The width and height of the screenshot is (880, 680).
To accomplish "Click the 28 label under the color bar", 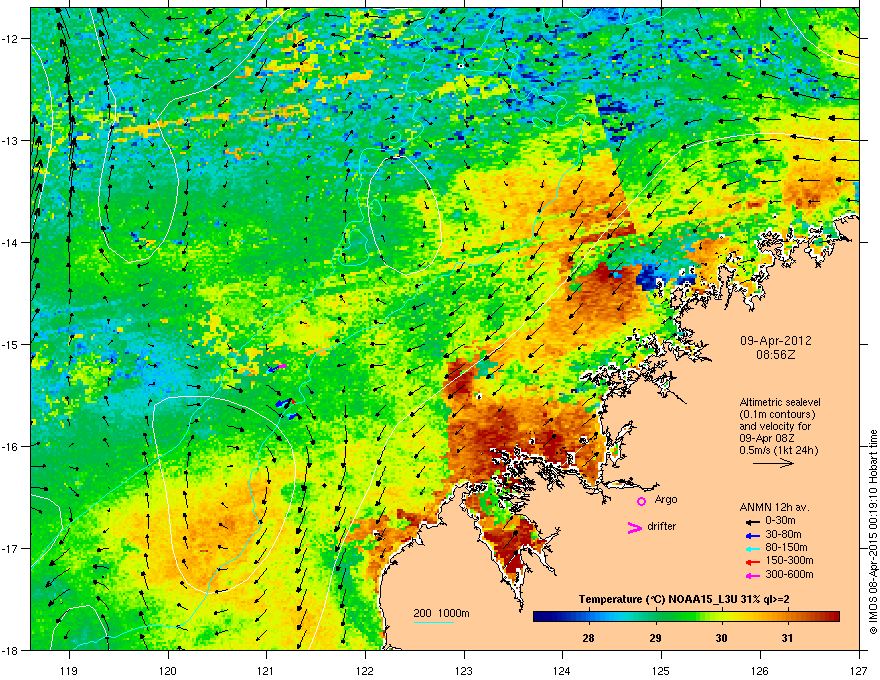I will [x=588, y=638].
